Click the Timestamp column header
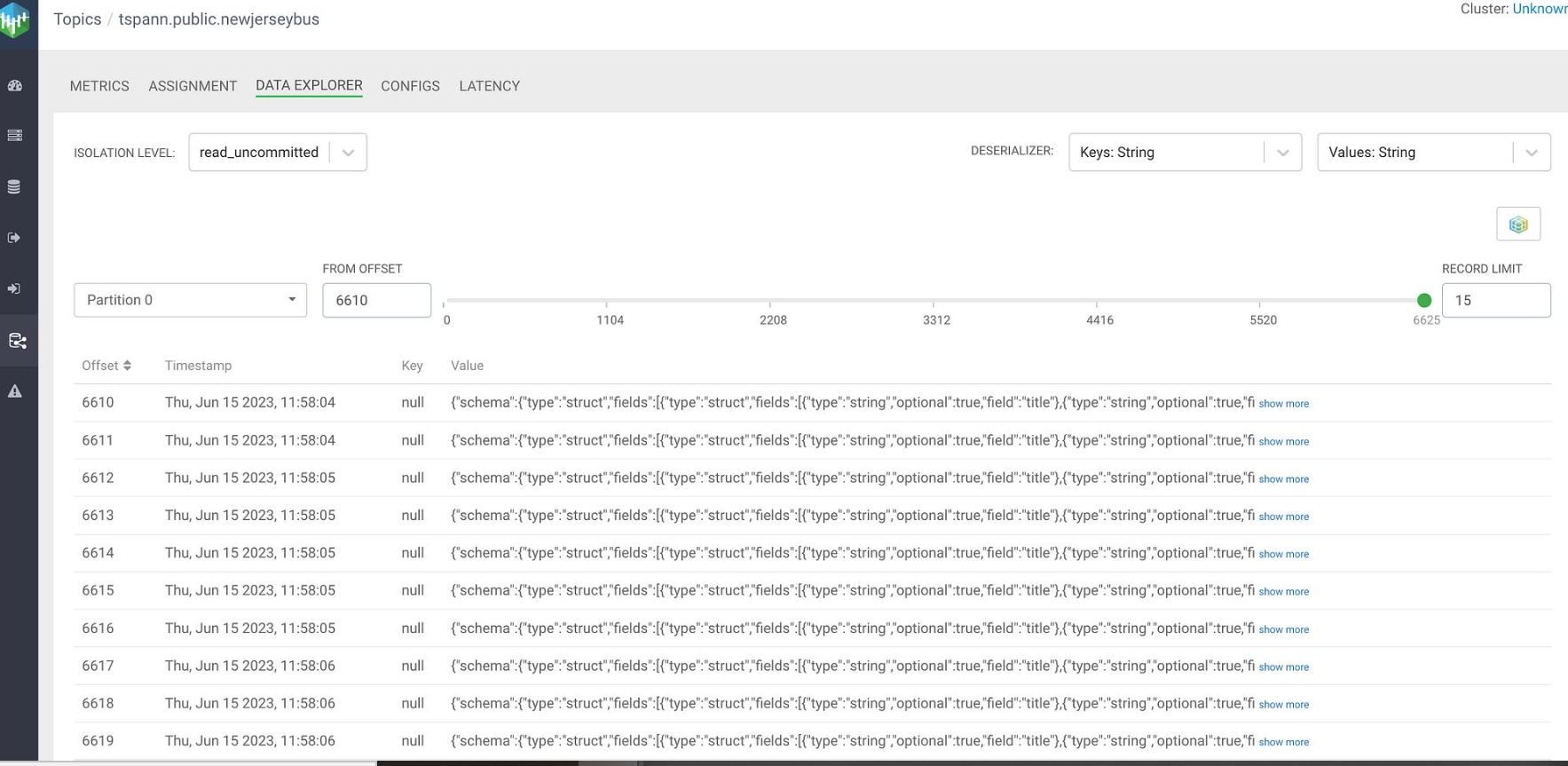Image resolution: width=1568 pixels, height=766 pixels. tap(198, 366)
